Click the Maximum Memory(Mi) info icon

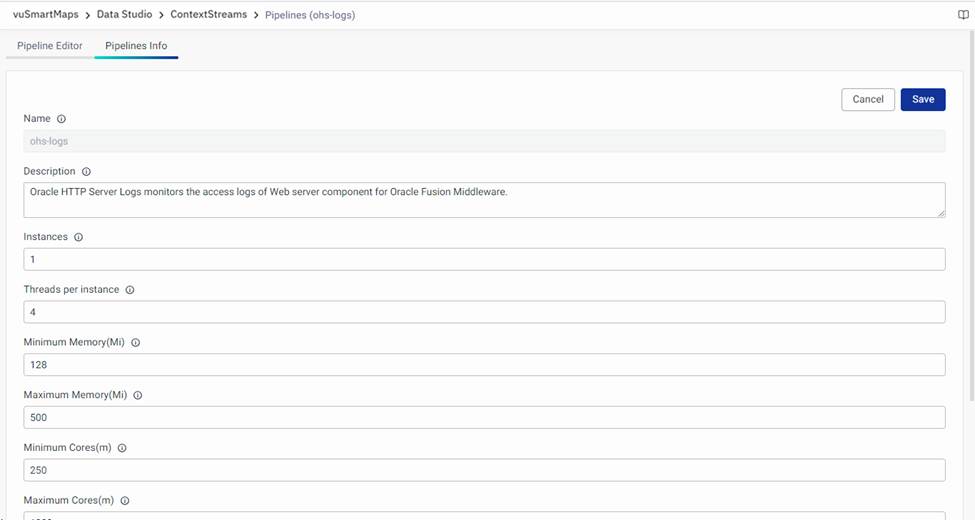tap(138, 395)
